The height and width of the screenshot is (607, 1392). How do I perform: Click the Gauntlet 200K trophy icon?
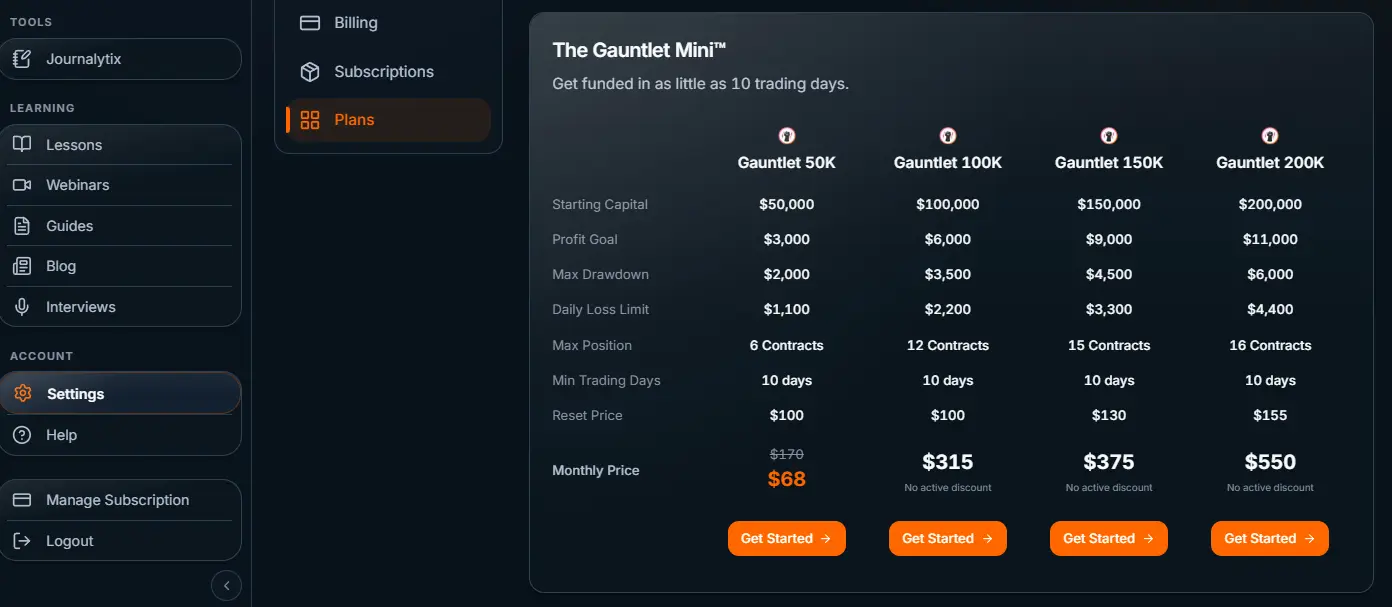[1269, 135]
